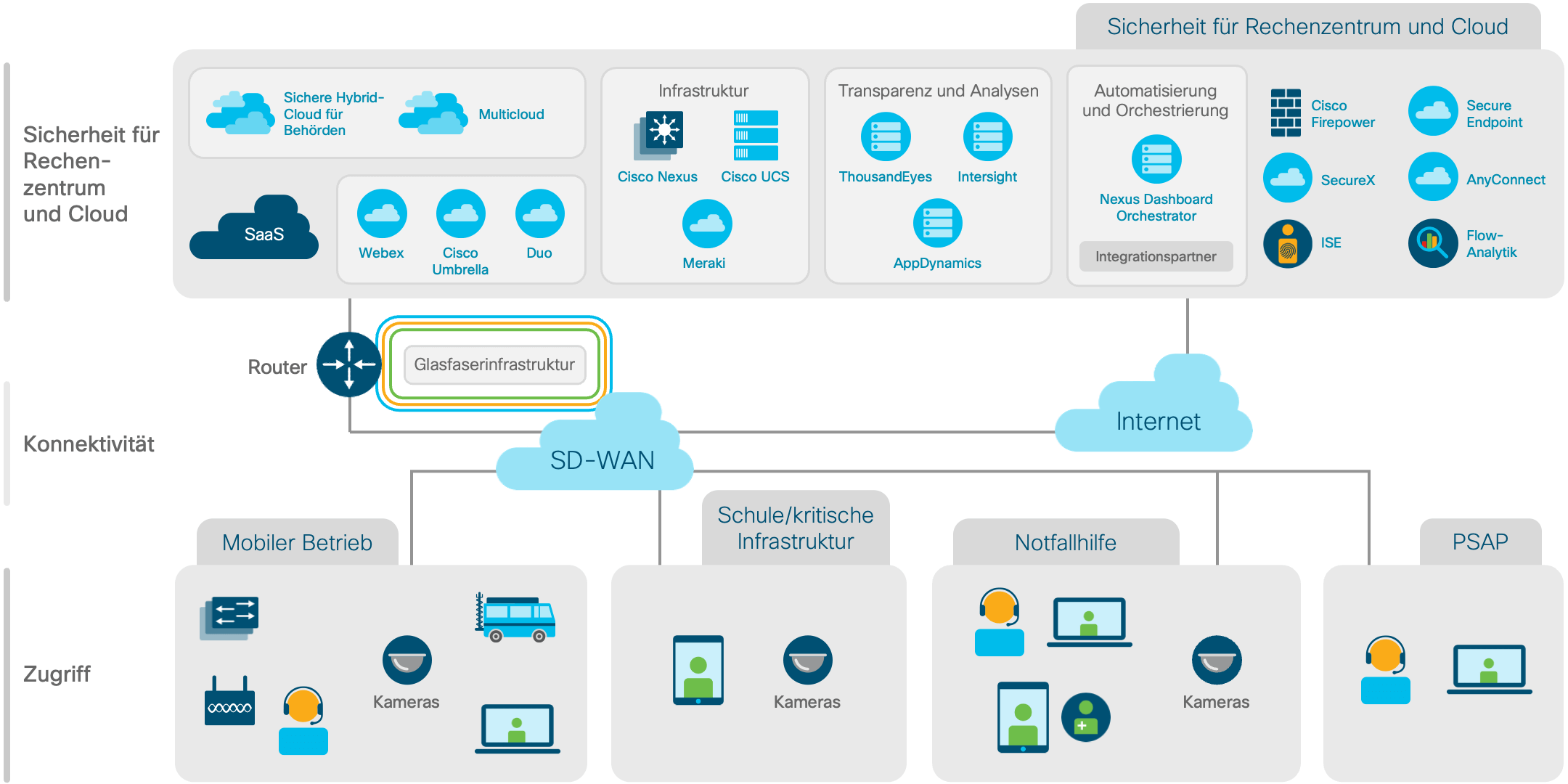Click the Cisco Firepower firewall icon
Image resolution: width=1568 pixels, height=784 pixels.
[x=1286, y=113]
